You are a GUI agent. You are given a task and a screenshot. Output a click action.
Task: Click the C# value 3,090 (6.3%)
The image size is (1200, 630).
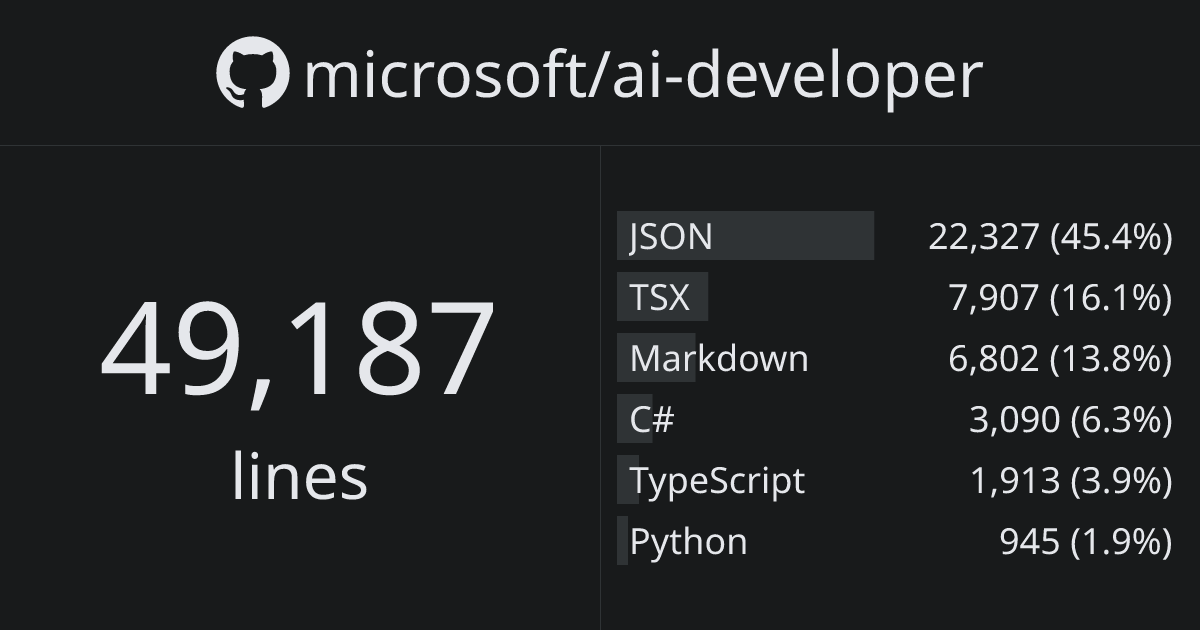[x=1070, y=420]
